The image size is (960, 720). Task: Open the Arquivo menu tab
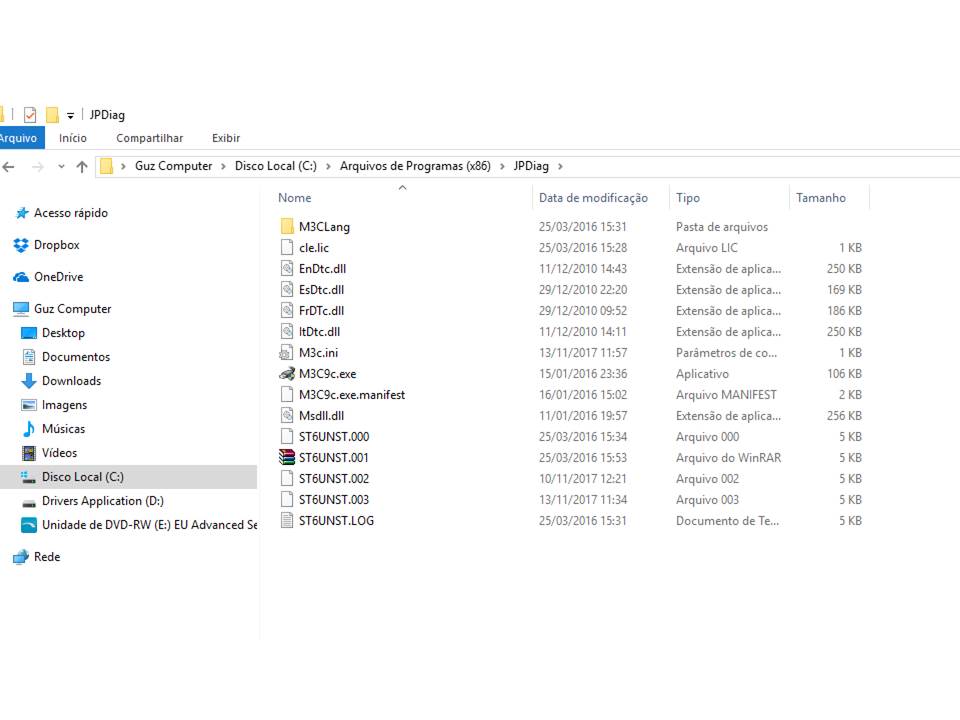coord(21,138)
